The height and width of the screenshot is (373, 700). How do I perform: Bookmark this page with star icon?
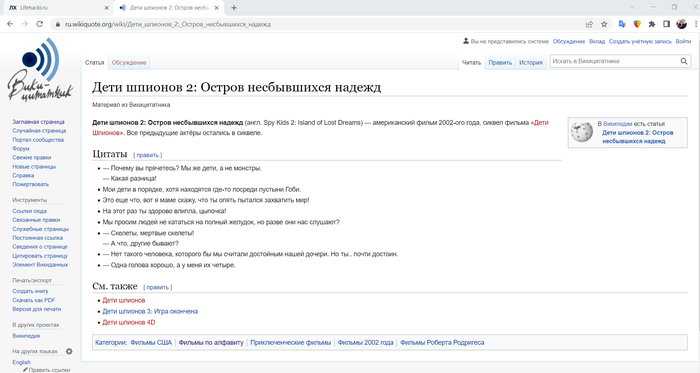pos(604,24)
